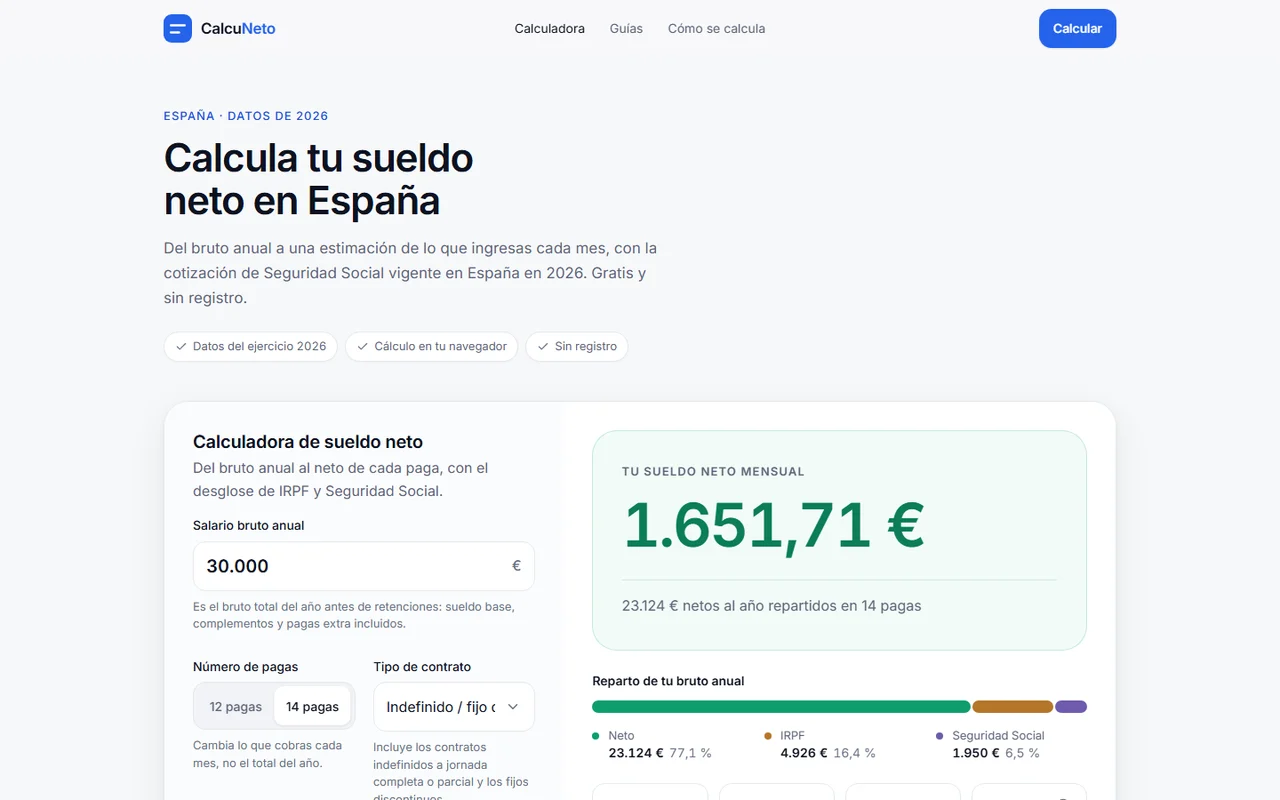The height and width of the screenshot is (800, 1280).
Task: Click the checkmark in Cálculo en tu navegador chip
Action: pyautogui.click(x=363, y=346)
